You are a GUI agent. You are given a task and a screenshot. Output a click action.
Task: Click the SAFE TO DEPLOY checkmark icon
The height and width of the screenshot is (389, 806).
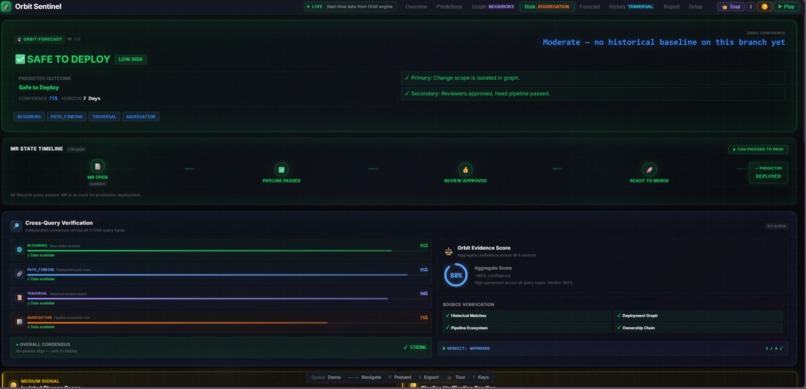pos(20,59)
